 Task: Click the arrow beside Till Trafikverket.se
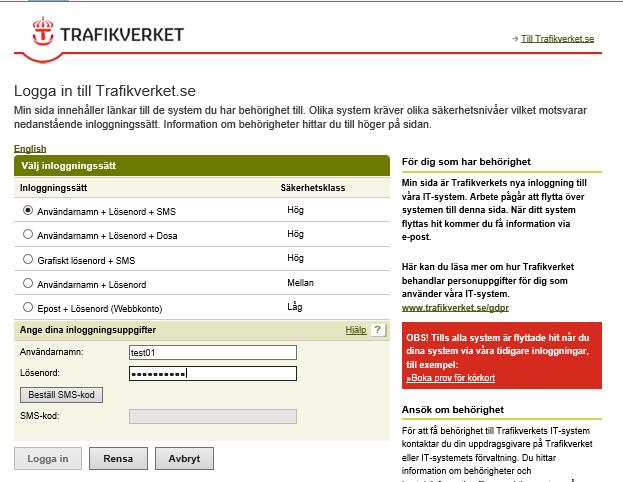coord(515,39)
